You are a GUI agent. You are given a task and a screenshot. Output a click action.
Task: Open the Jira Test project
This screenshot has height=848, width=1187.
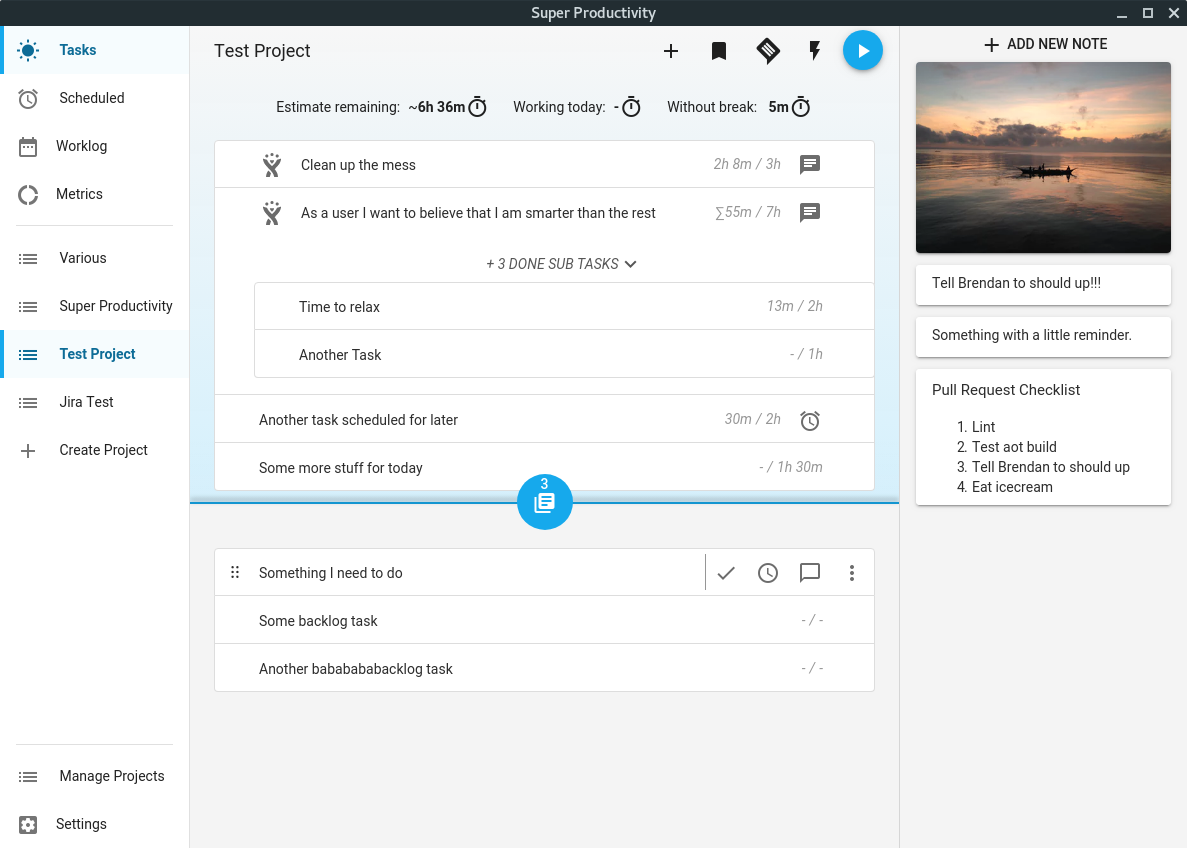95,402
